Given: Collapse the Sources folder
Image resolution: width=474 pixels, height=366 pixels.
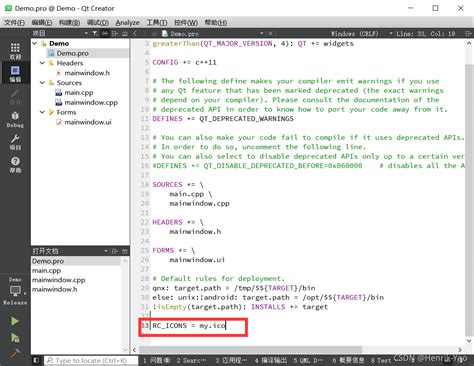Looking at the screenshot, I should coord(42,83).
